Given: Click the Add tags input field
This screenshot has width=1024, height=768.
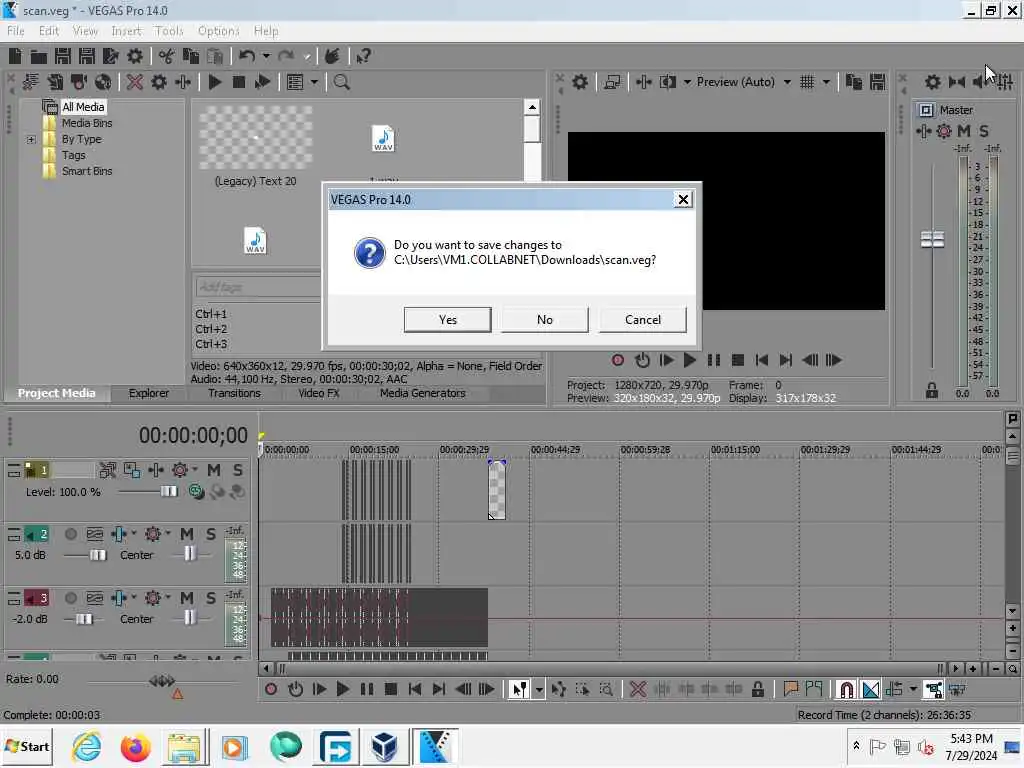Looking at the screenshot, I should click(x=258, y=287).
